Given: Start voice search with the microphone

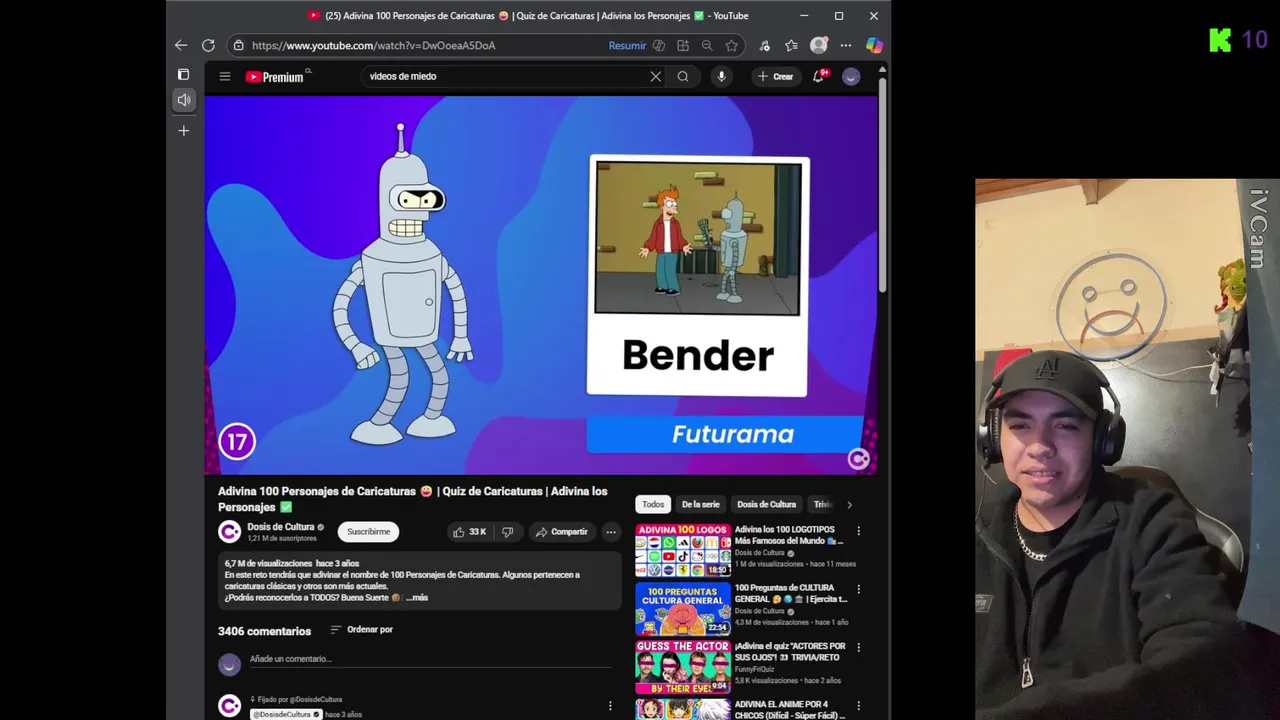Looking at the screenshot, I should [x=721, y=76].
